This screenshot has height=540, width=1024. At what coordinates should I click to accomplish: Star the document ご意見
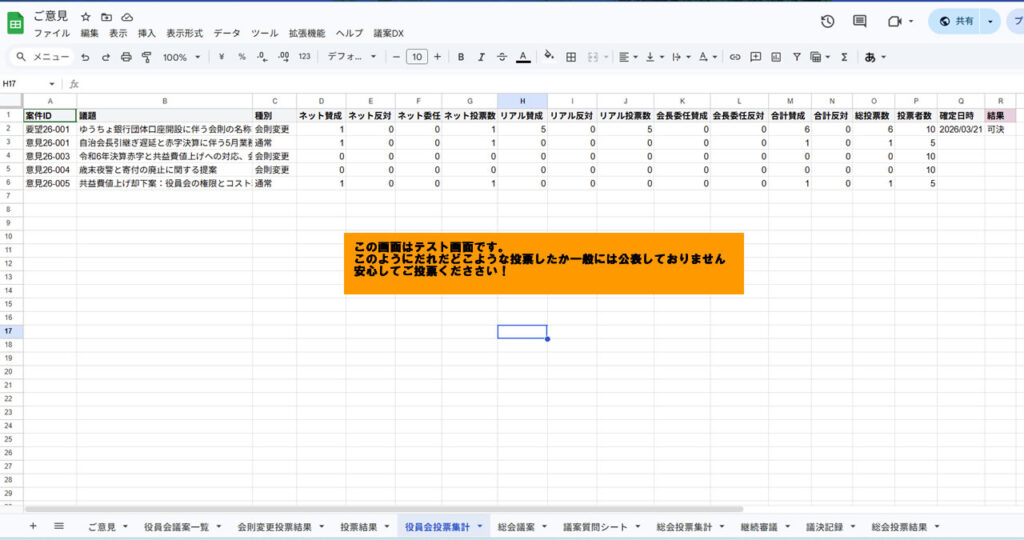pyautogui.click(x=86, y=17)
